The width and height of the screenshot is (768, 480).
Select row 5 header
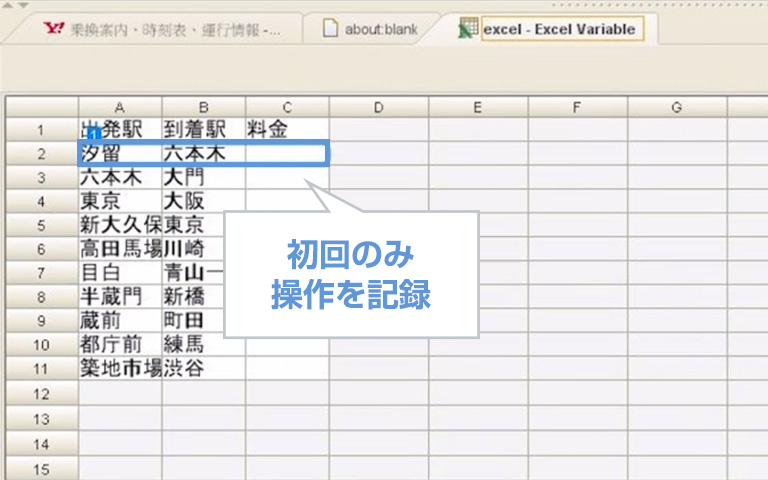click(42, 226)
